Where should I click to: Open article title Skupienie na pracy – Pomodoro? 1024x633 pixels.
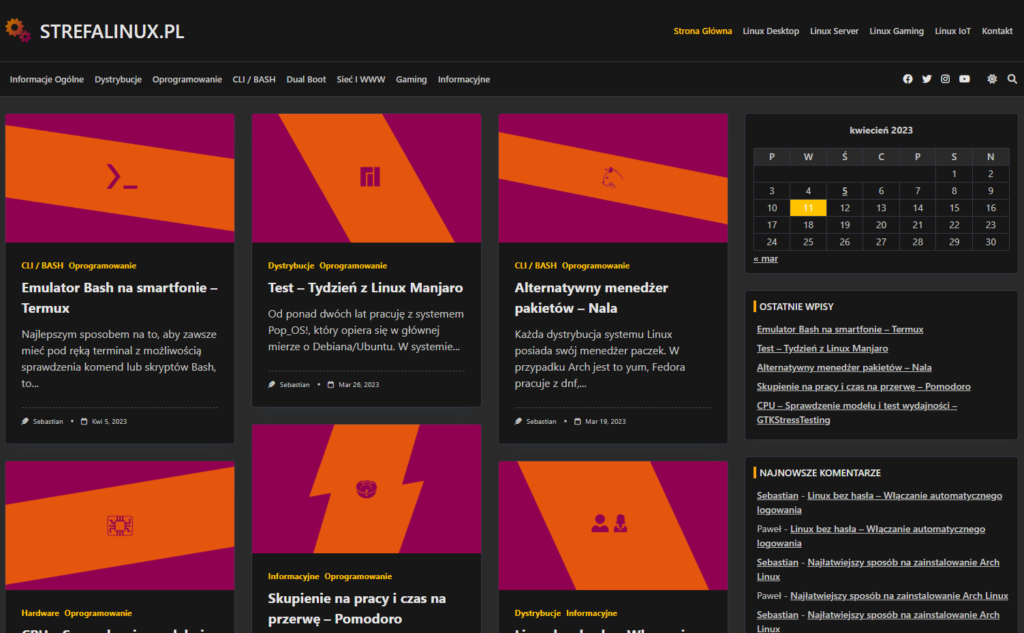[x=357, y=608]
